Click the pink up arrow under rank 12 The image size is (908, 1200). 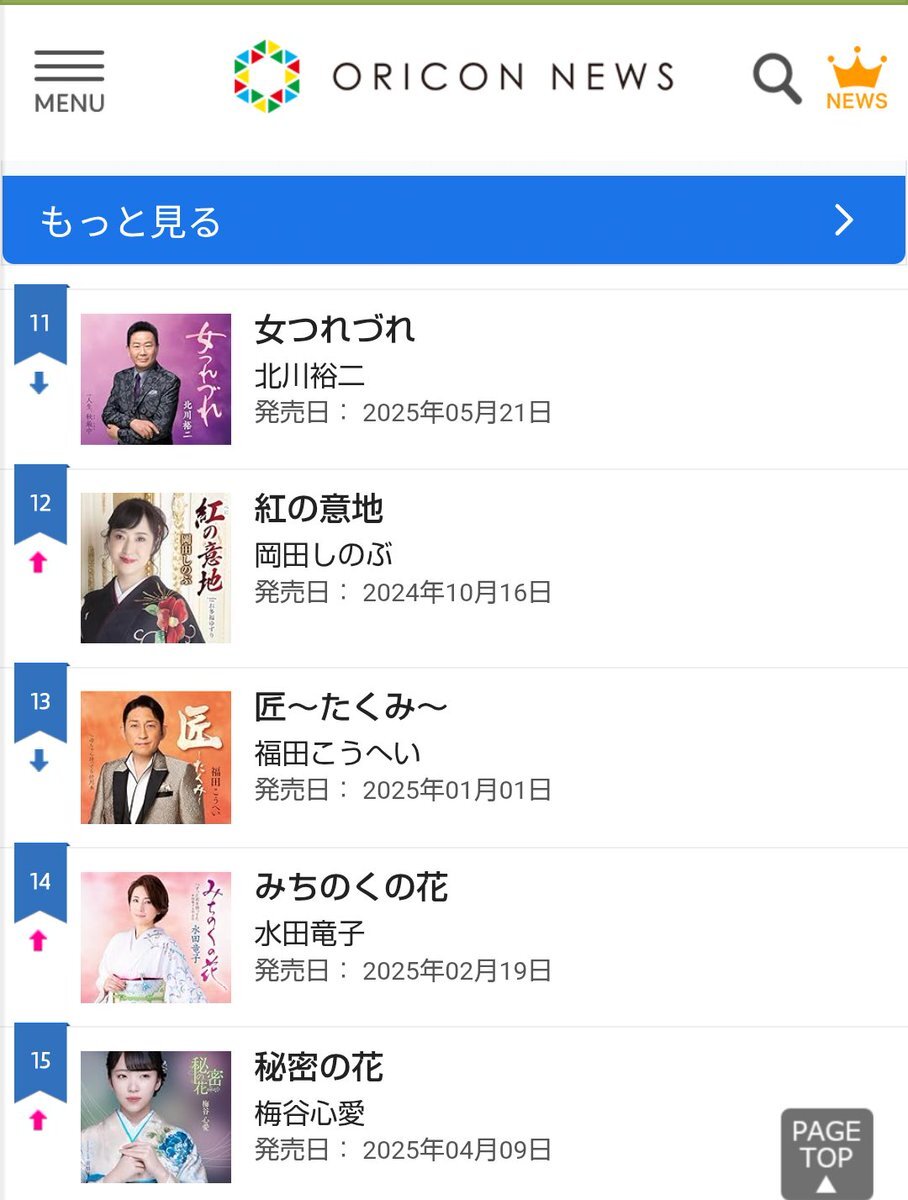39,562
